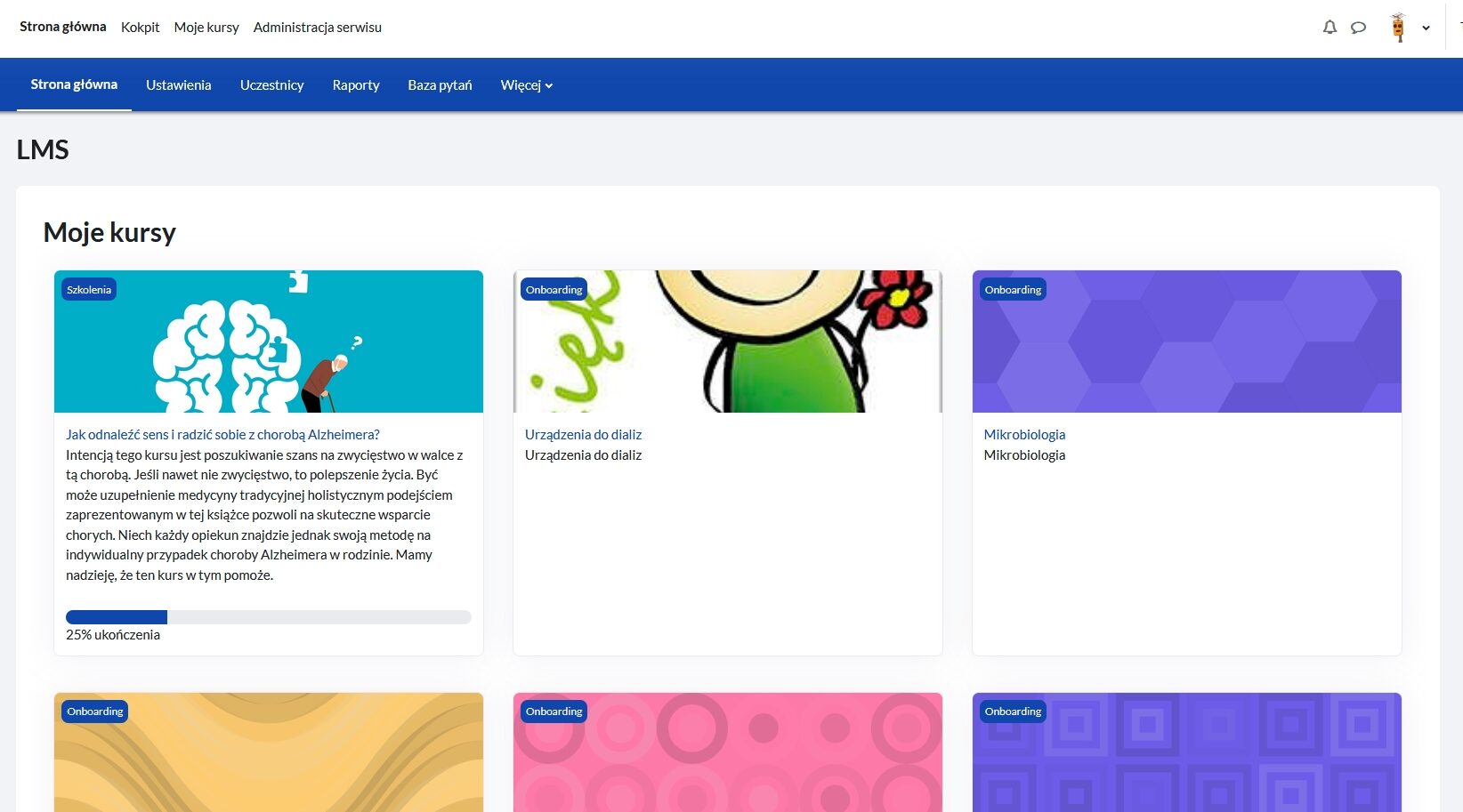Expand the Więcej dropdown menu

point(527,85)
